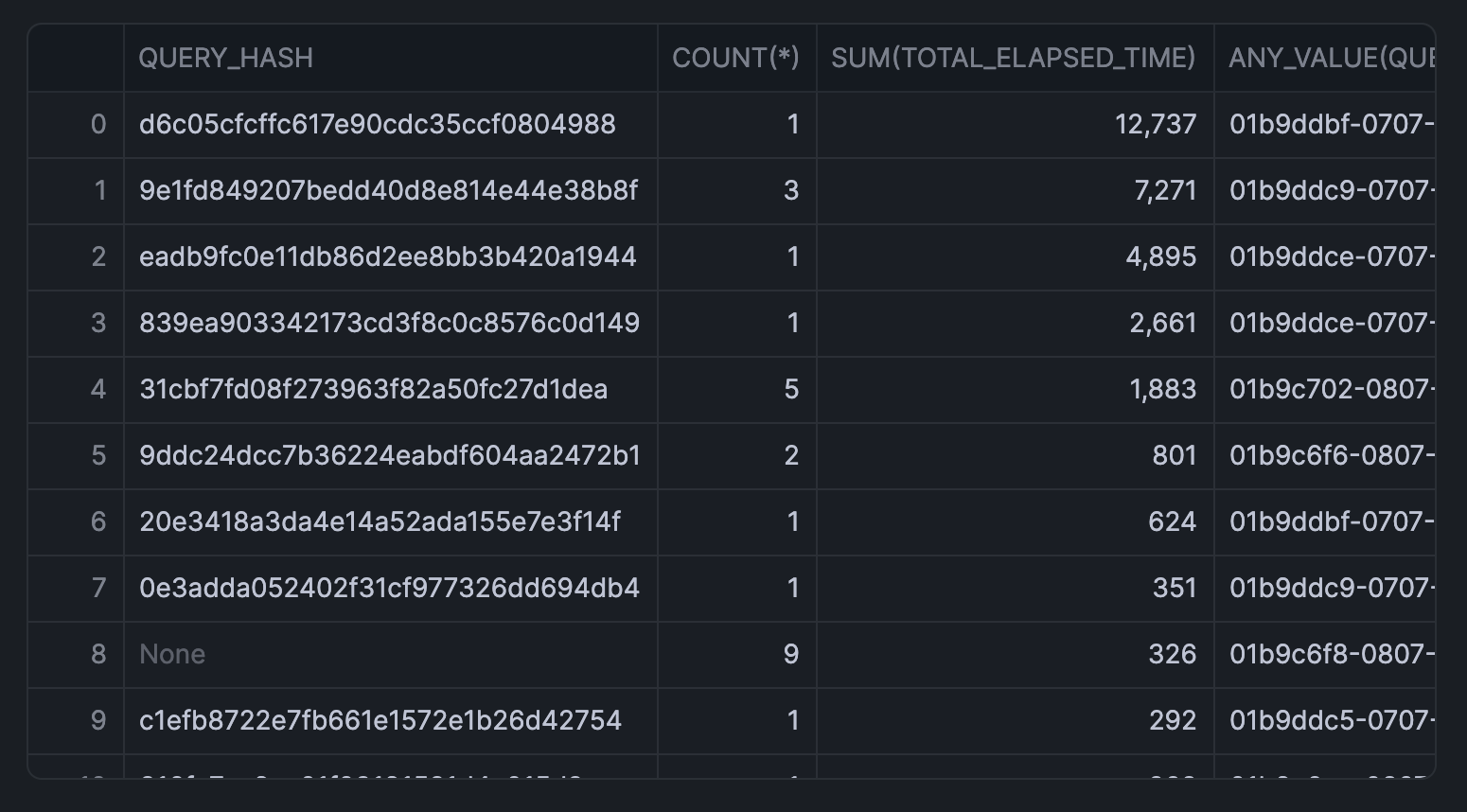Click the 01b9c702-0807 value cell
1467x812 pixels.
tap(1325, 390)
